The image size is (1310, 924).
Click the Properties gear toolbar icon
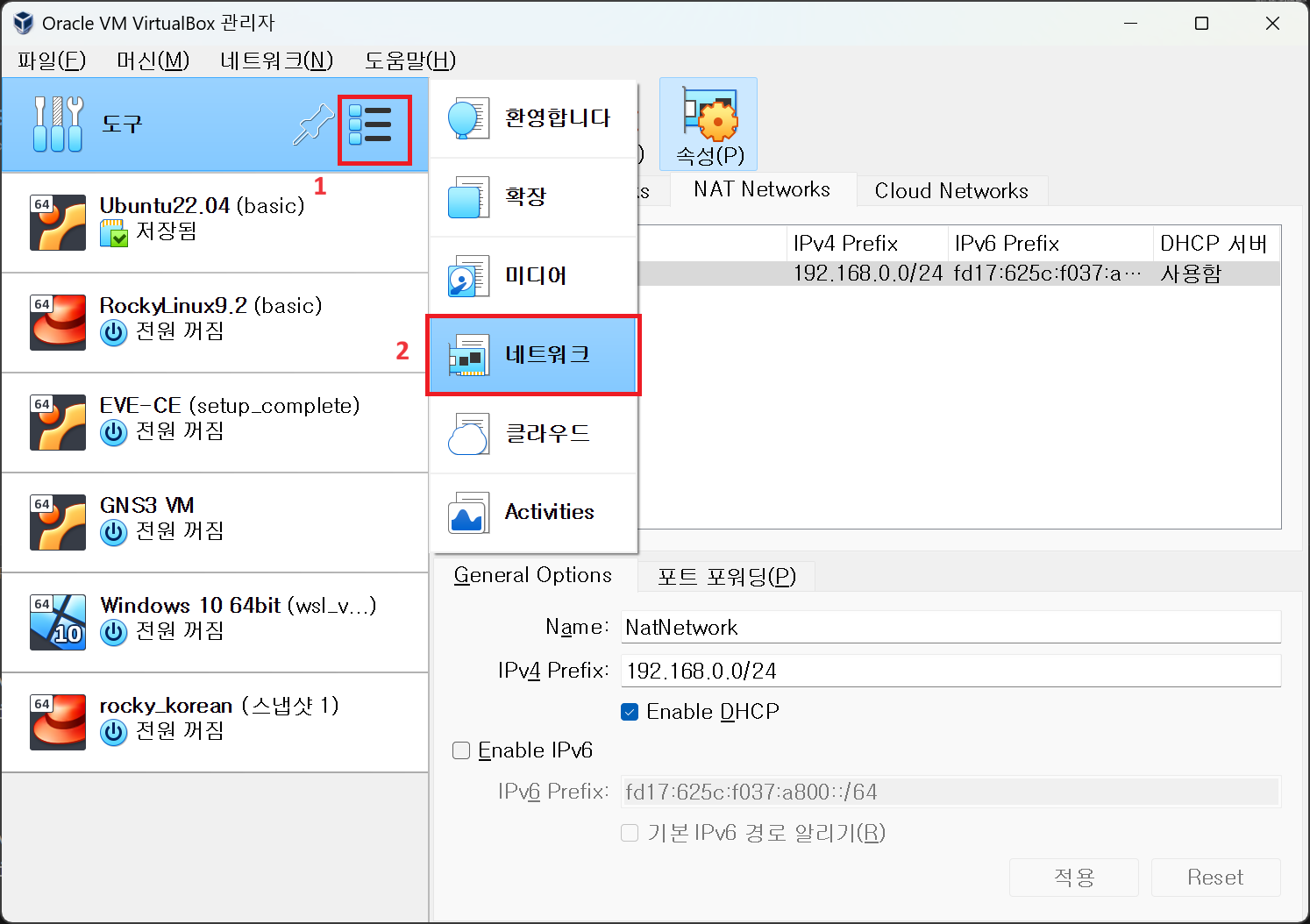710,114
